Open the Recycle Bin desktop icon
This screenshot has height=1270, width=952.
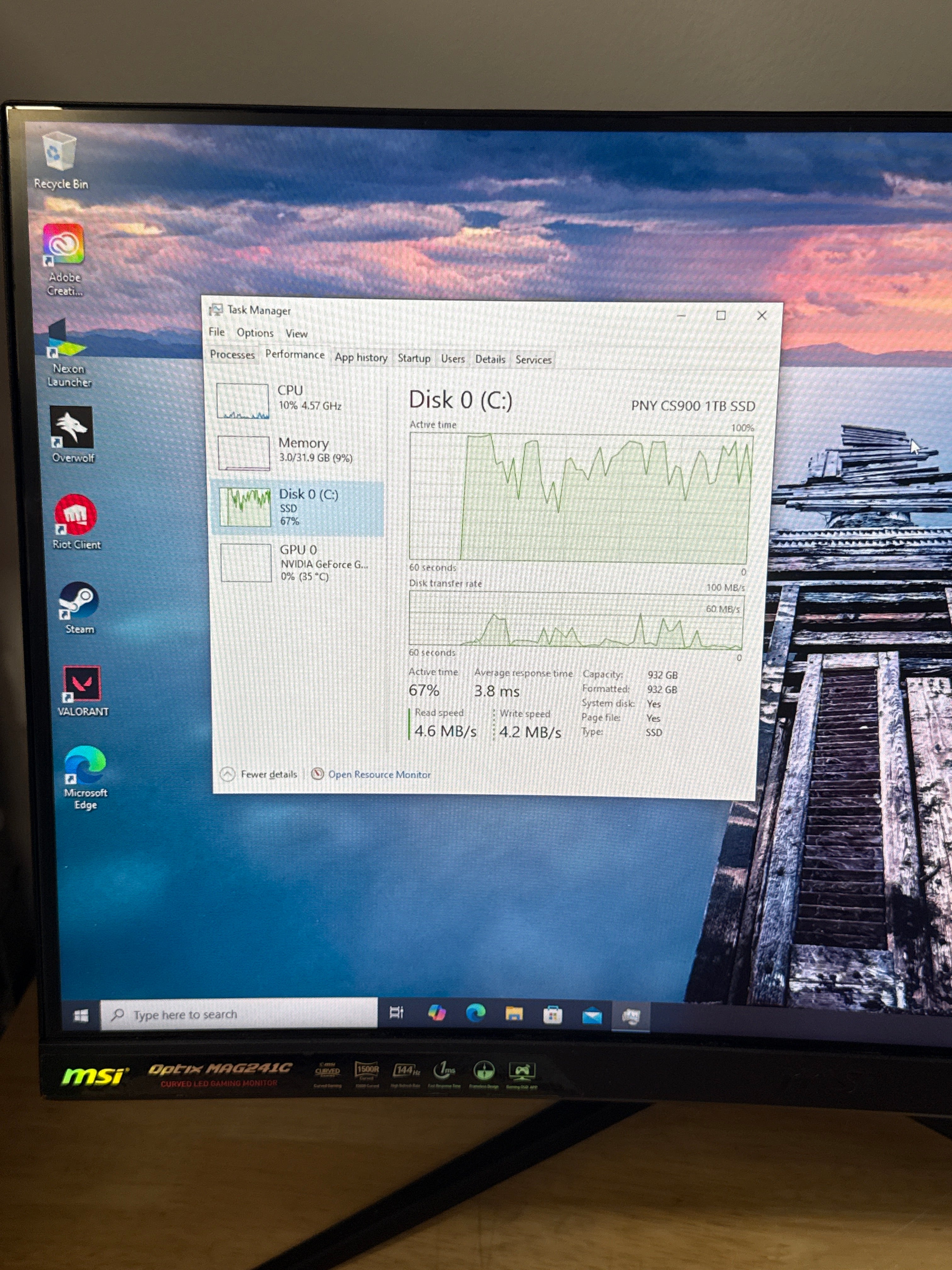coord(60,160)
